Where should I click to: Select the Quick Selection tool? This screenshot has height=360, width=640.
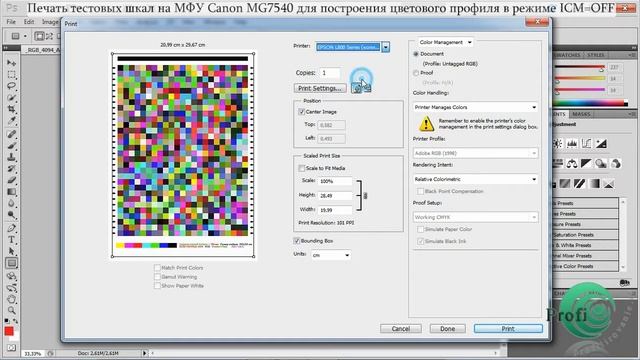[x=11, y=98]
